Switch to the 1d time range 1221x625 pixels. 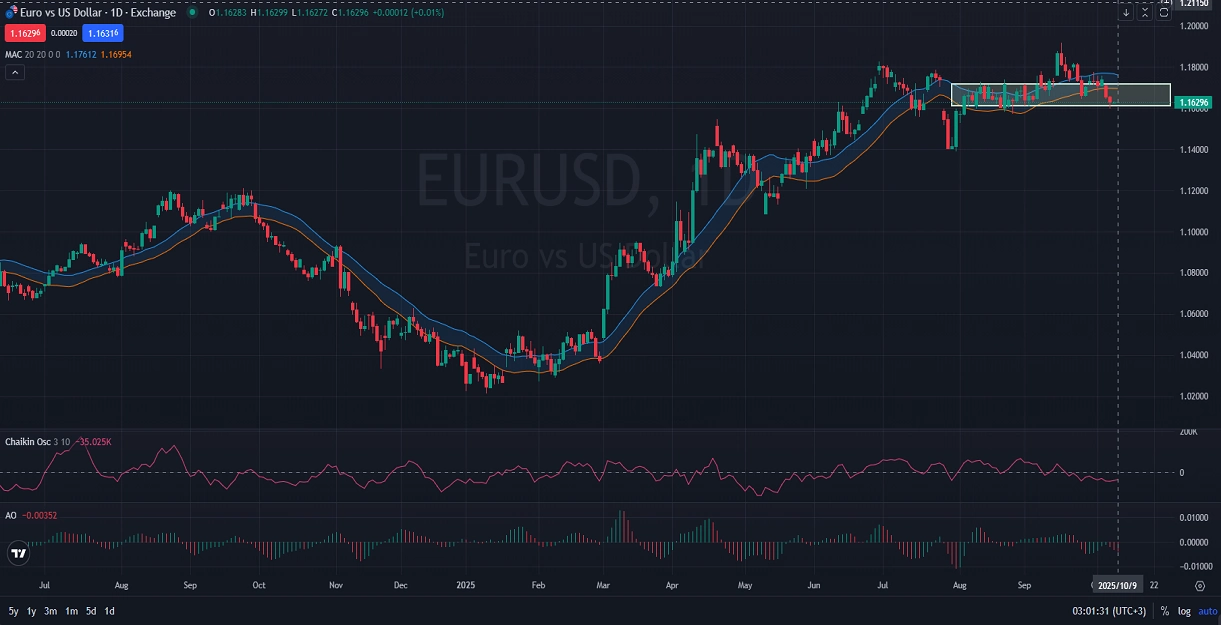109,610
